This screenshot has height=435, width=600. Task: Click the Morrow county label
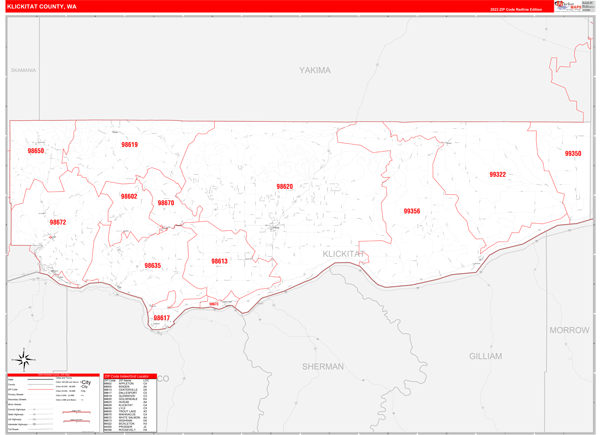(569, 329)
